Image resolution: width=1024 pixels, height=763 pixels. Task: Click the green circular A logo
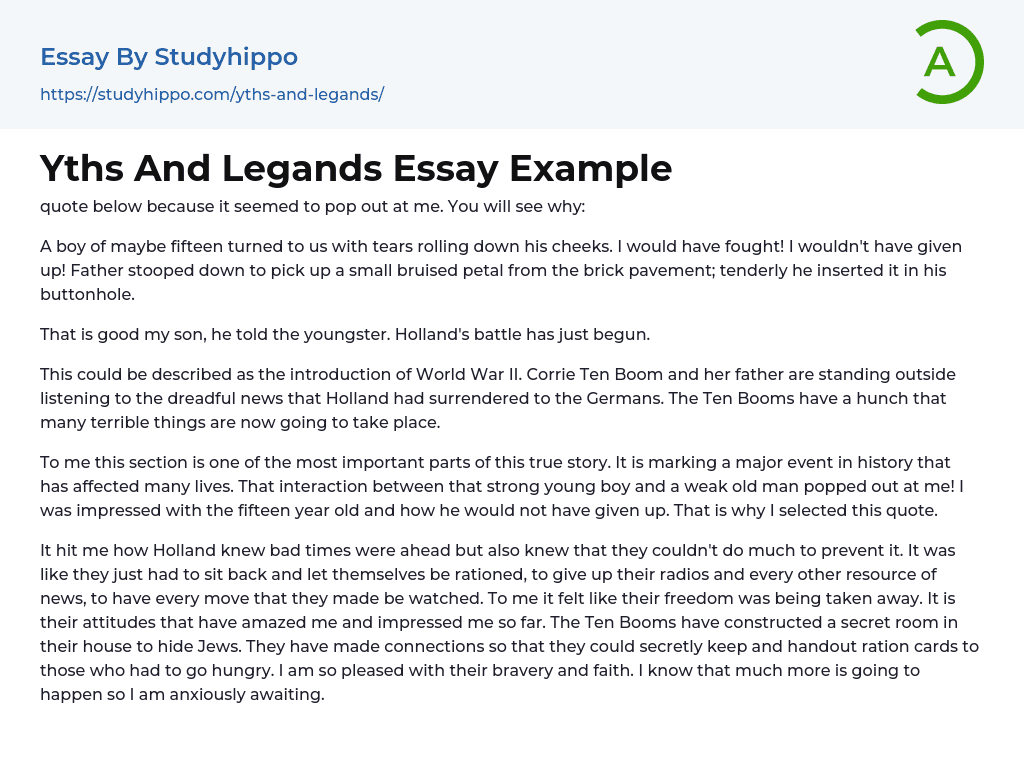pos(948,62)
